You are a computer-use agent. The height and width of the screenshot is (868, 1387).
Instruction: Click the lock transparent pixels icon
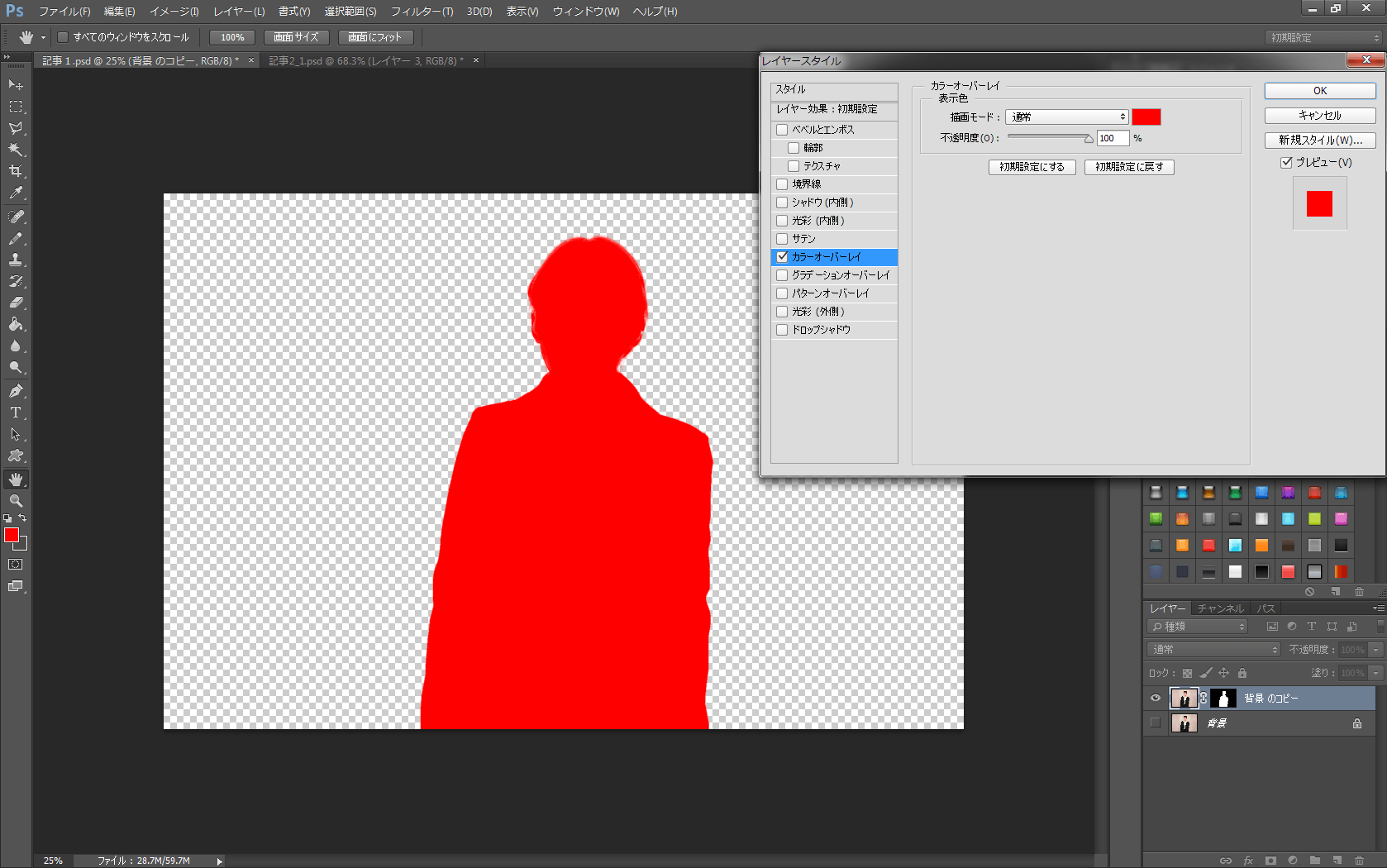coord(1187,673)
